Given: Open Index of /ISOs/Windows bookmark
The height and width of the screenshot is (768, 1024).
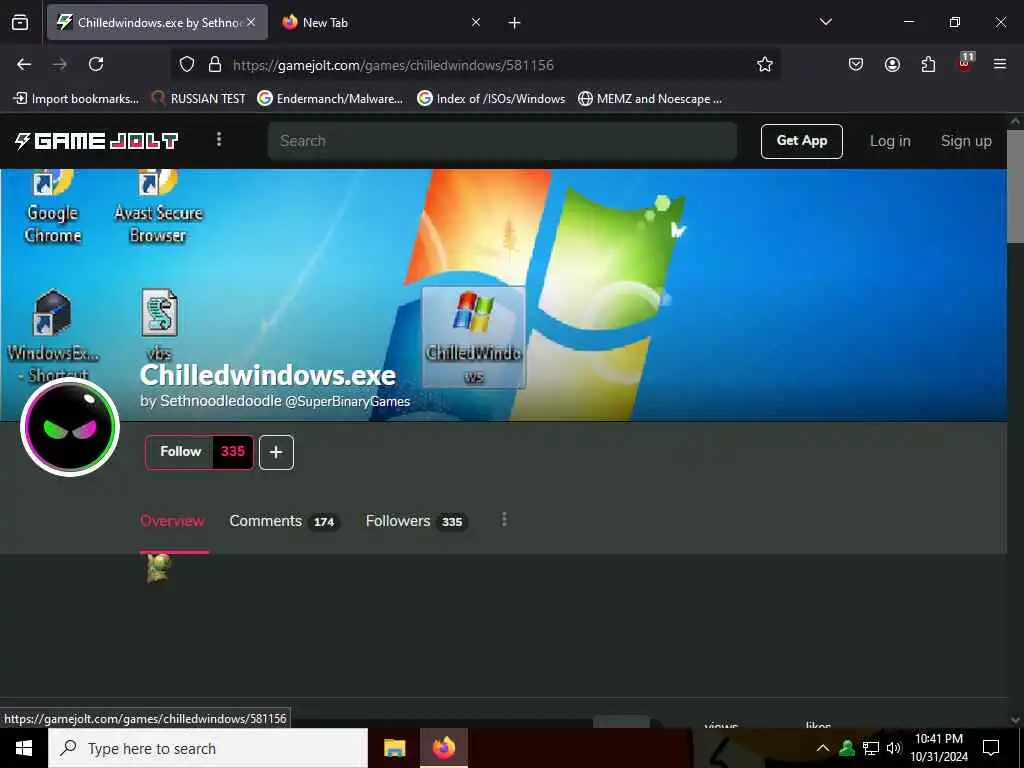Looking at the screenshot, I should 491,99.
